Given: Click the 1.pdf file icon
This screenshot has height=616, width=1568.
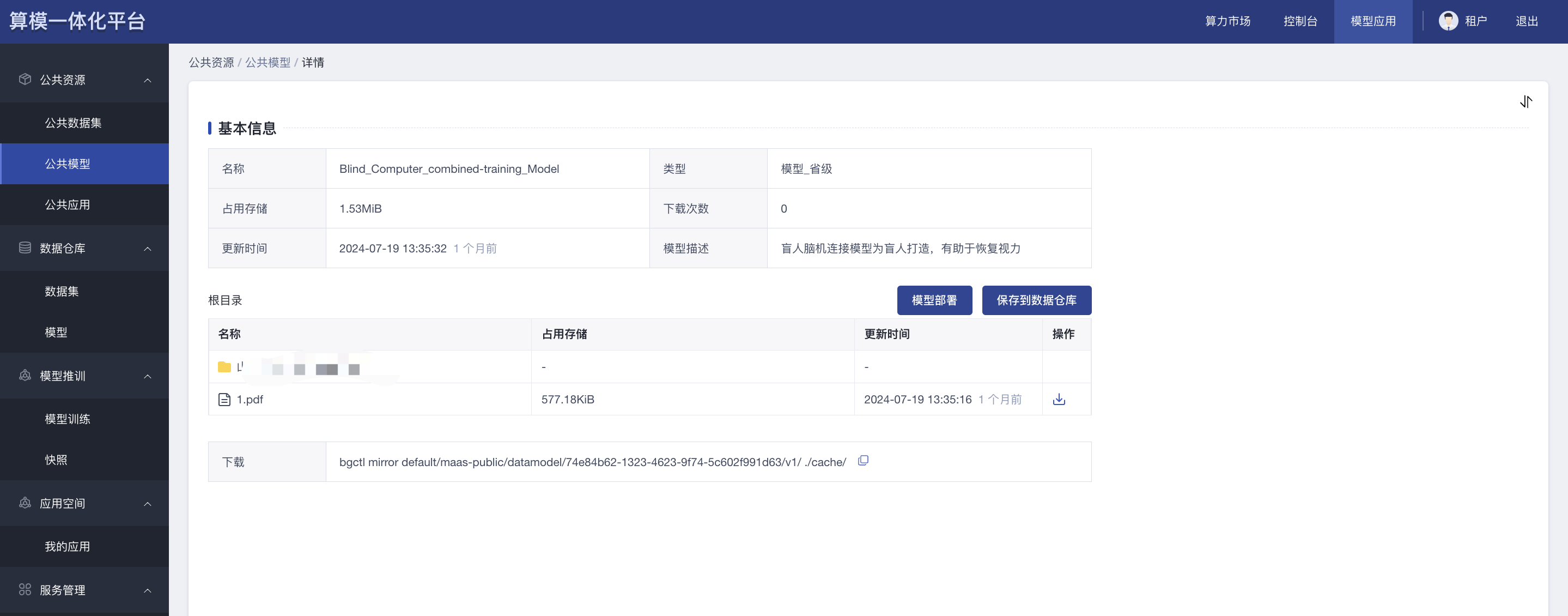Looking at the screenshot, I should click(x=224, y=399).
